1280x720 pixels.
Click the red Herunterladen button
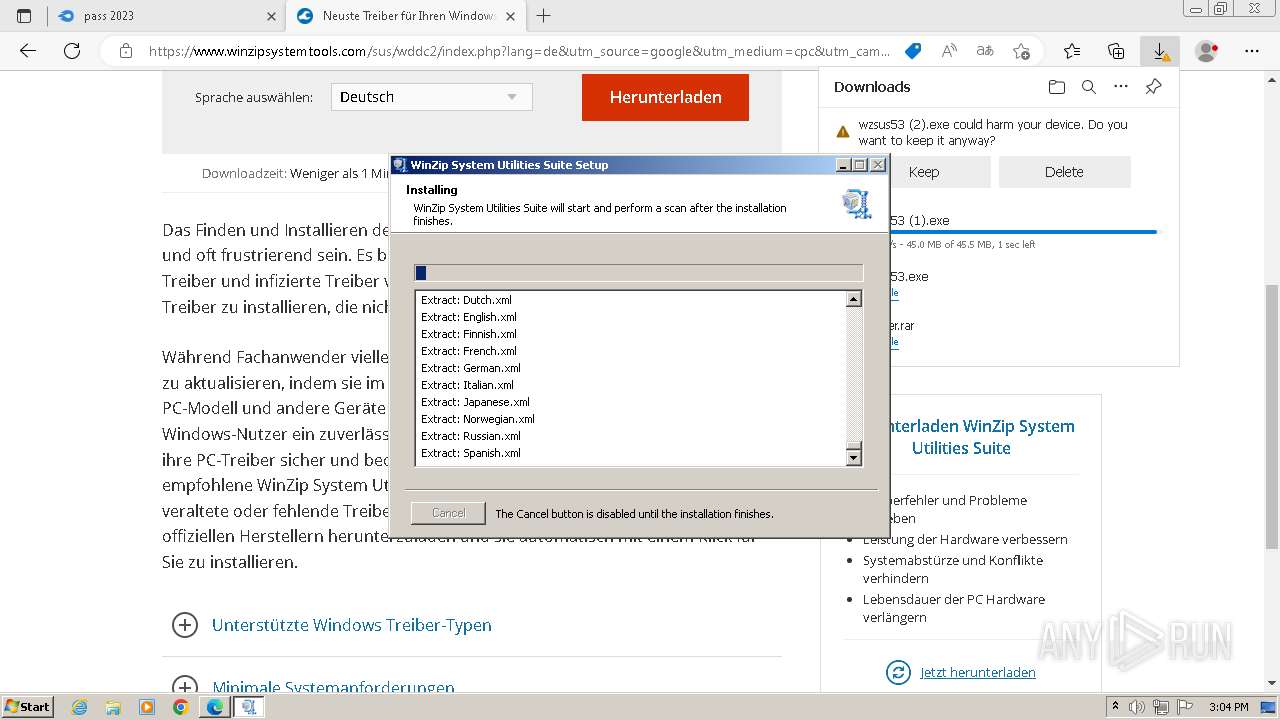point(665,97)
